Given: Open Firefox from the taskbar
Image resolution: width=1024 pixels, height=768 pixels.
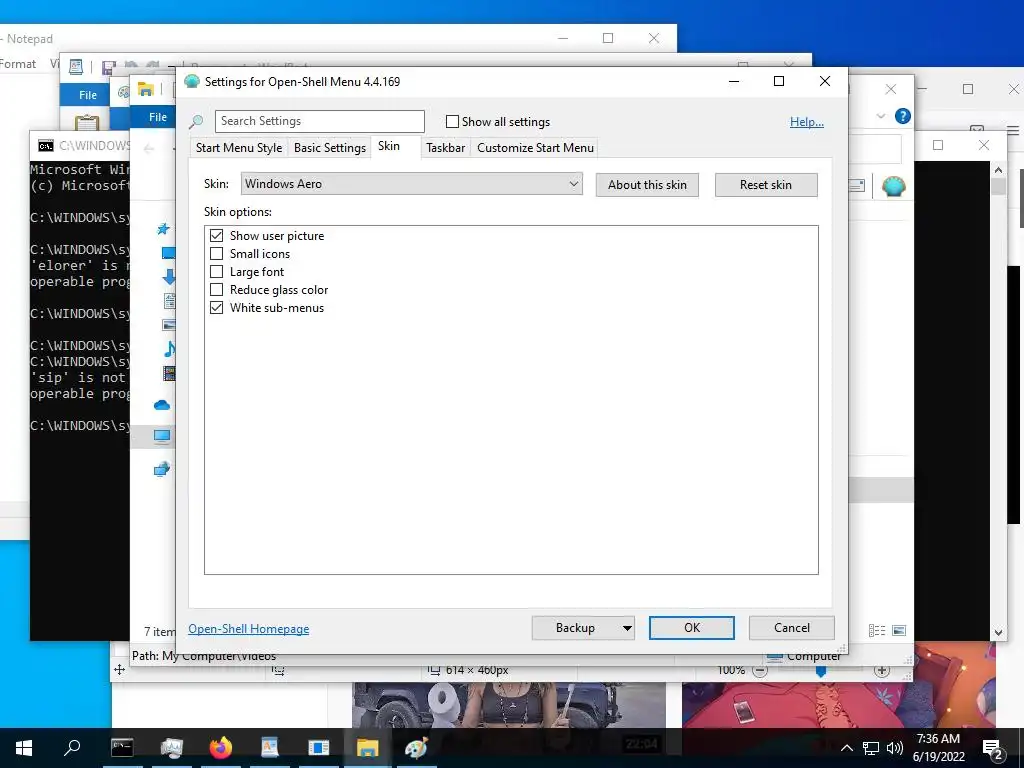Looking at the screenshot, I should click(x=221, y=748).
